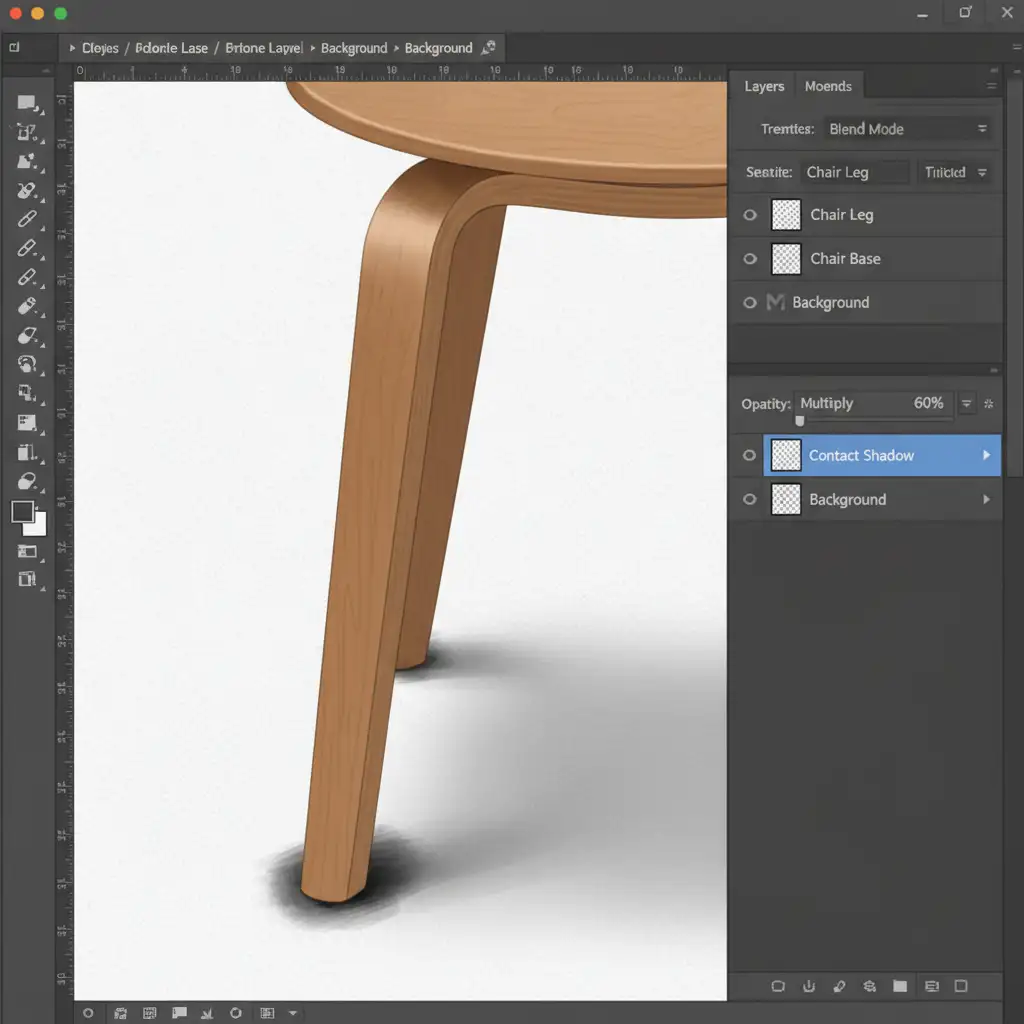
Task: Click the download arrow icon in layers footer
Action: 808,986
